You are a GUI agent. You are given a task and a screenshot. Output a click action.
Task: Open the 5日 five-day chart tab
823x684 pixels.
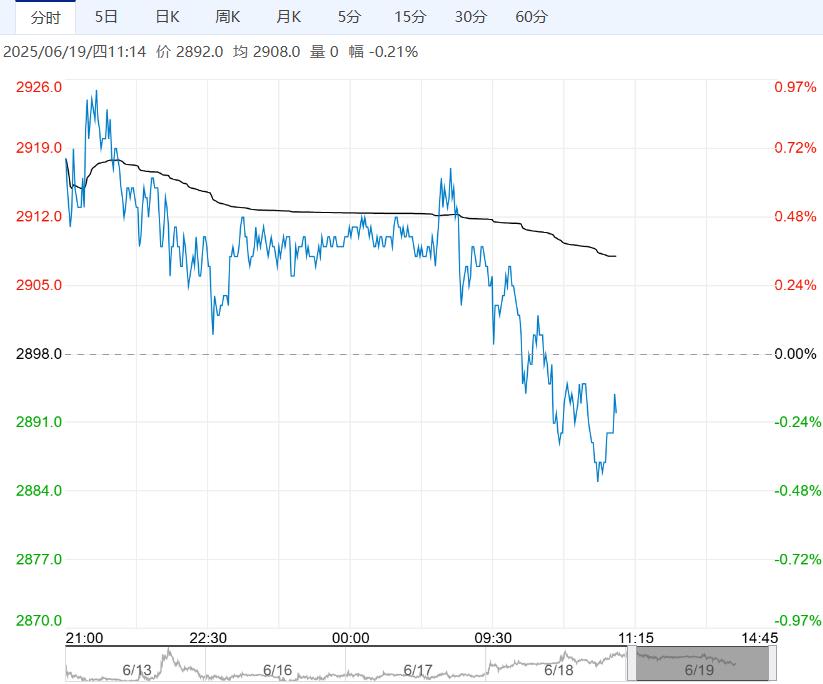105,17
